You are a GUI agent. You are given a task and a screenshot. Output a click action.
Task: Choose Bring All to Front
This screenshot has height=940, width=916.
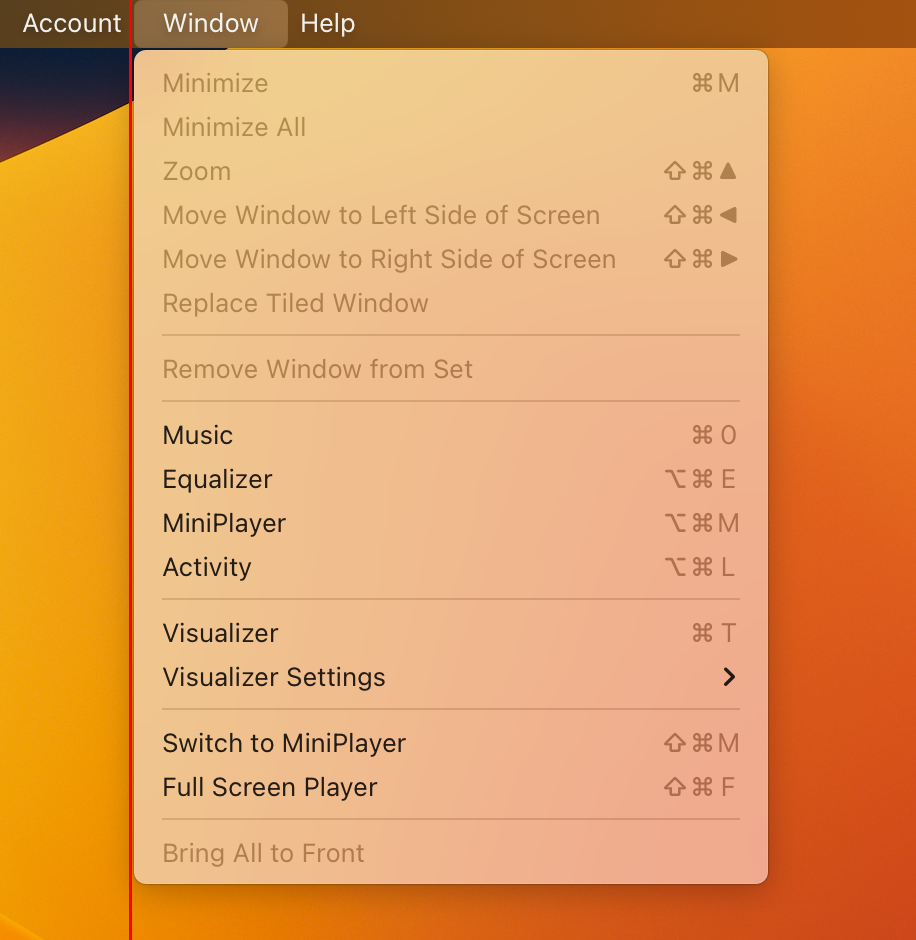click(x=451, y=853)
